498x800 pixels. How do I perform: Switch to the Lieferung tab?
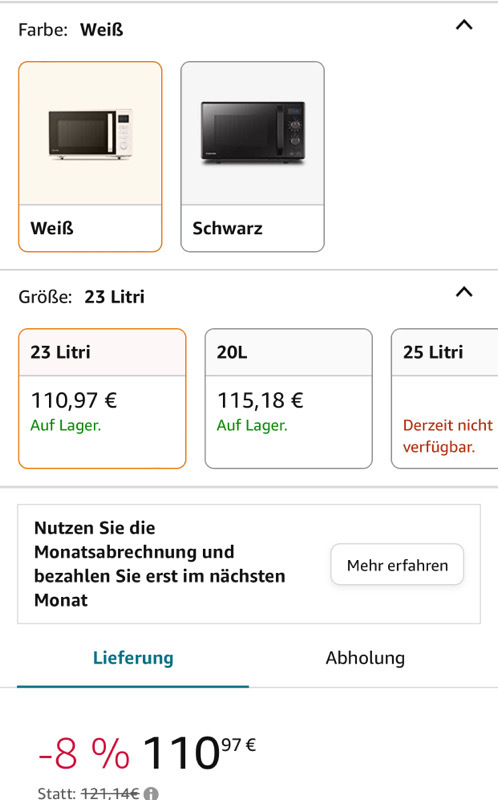(x=133, y=658)
